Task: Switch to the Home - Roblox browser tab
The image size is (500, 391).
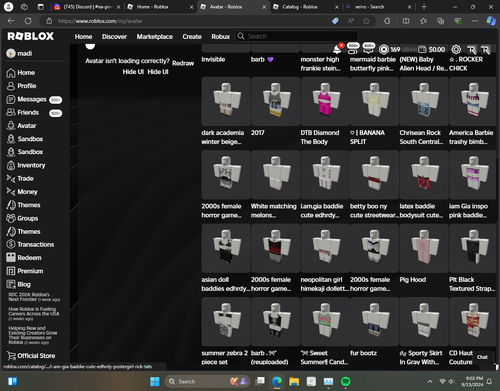Action: [160, 7]
